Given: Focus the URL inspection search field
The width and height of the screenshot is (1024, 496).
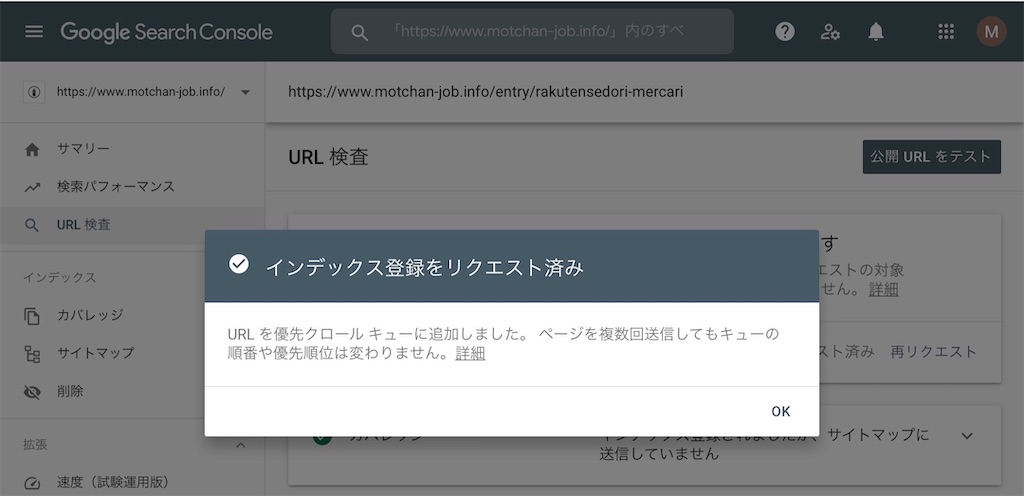Looking at the screenshot, I should coord(532,31).
